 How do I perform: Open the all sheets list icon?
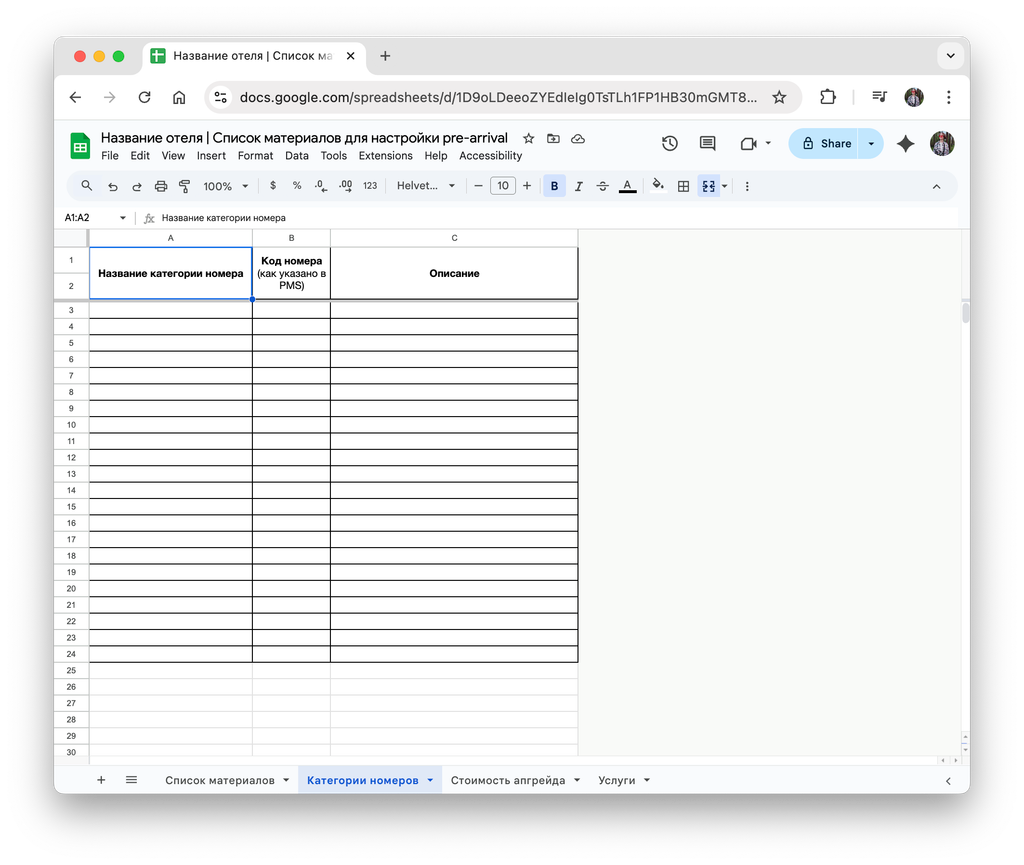tap(131, 780)
